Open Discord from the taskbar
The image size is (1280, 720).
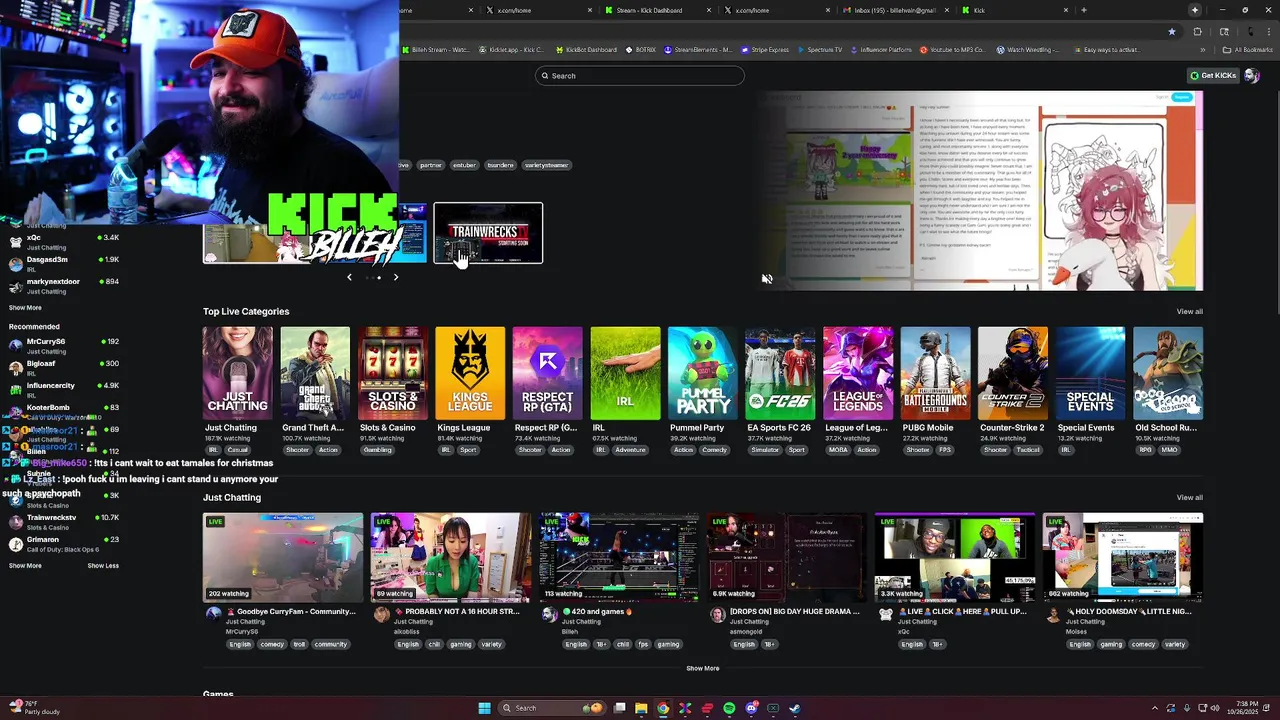(751, 708)
